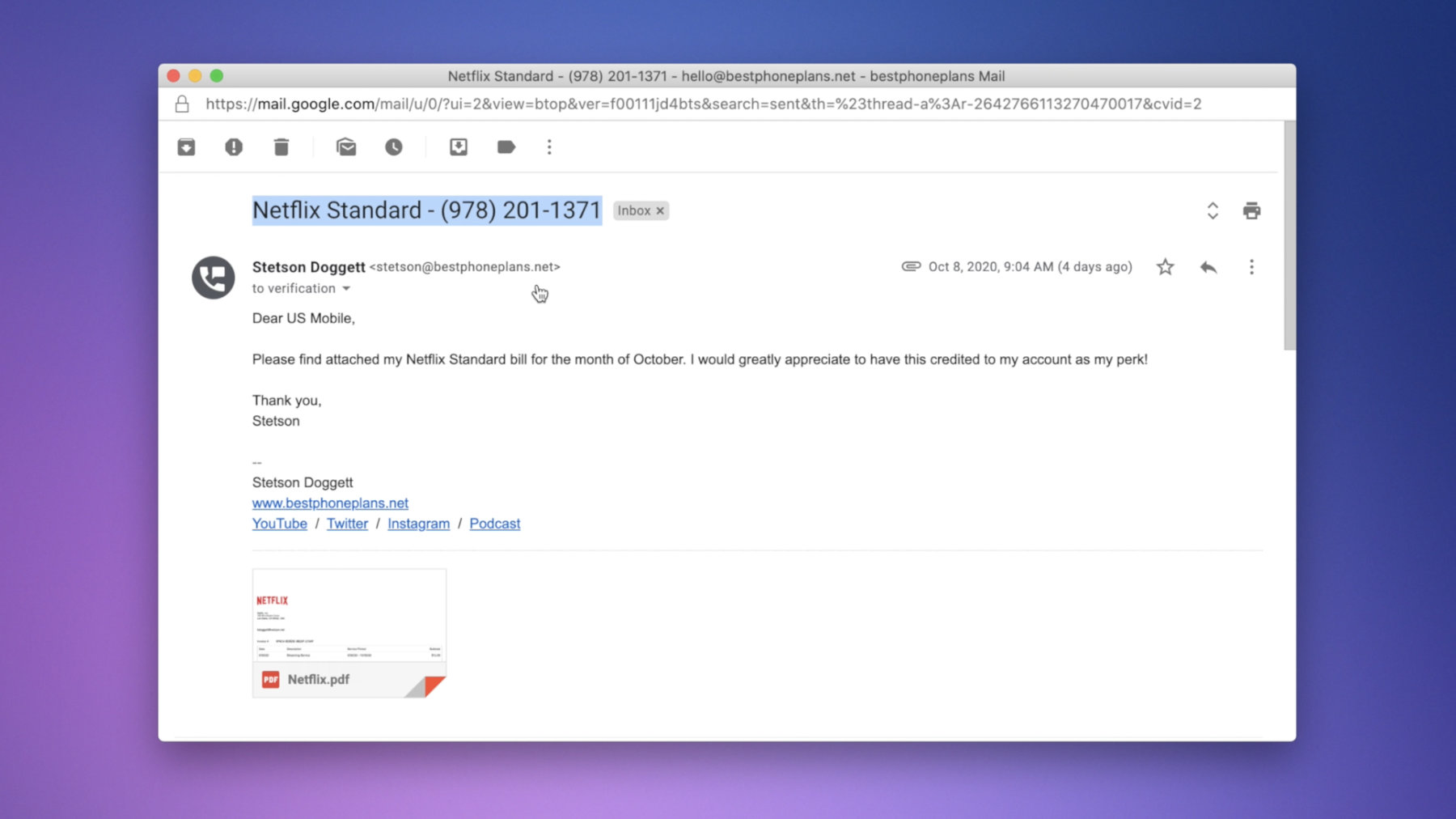Apply a label to the message

pyautogui.click(x=506, y=146)
